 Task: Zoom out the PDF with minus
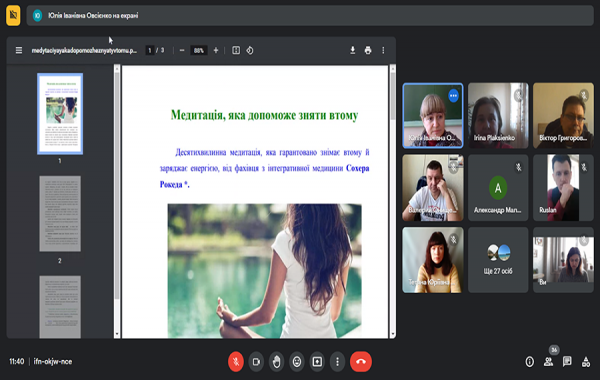click(182, 51)
